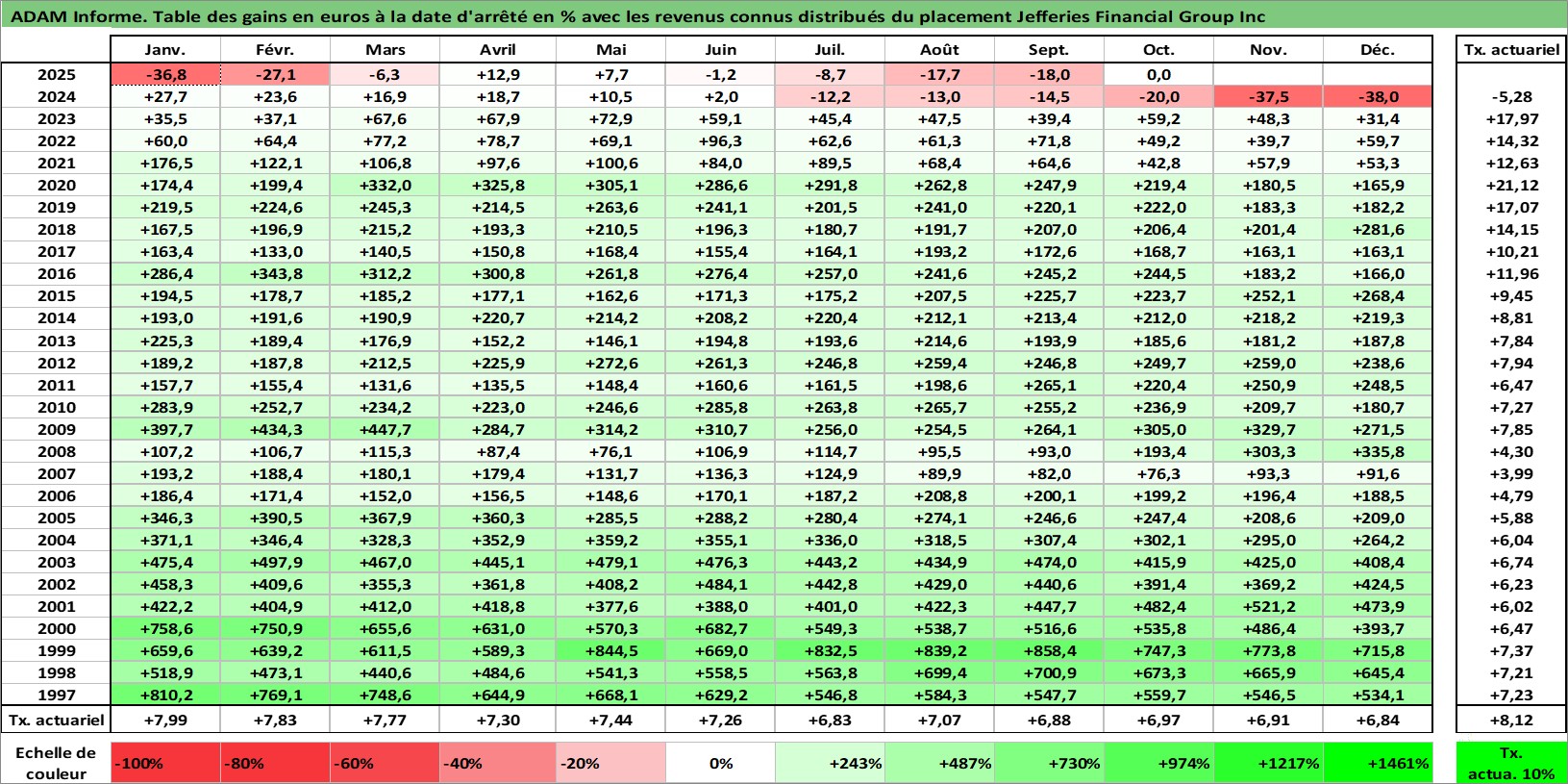This screenshot has height=784, width=1568.
Task: Click the cell with value +858,4
Action: [x=1049, y=651]
